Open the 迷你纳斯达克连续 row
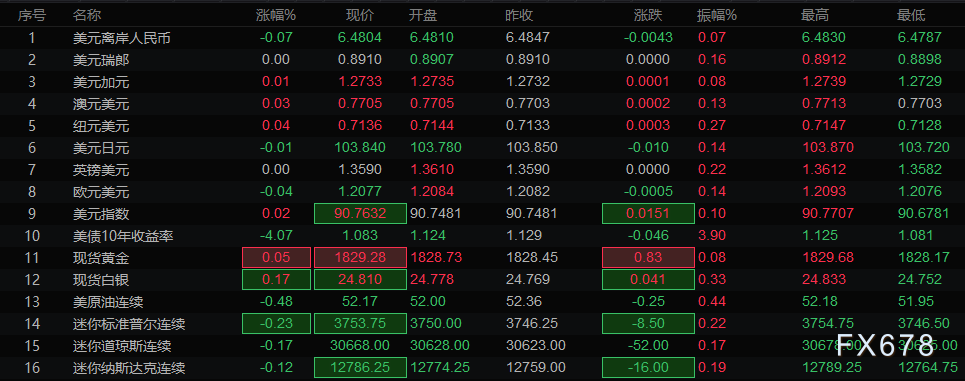This screenshot has width=965, height=381. pyautogui.click(x=482, y=368)
